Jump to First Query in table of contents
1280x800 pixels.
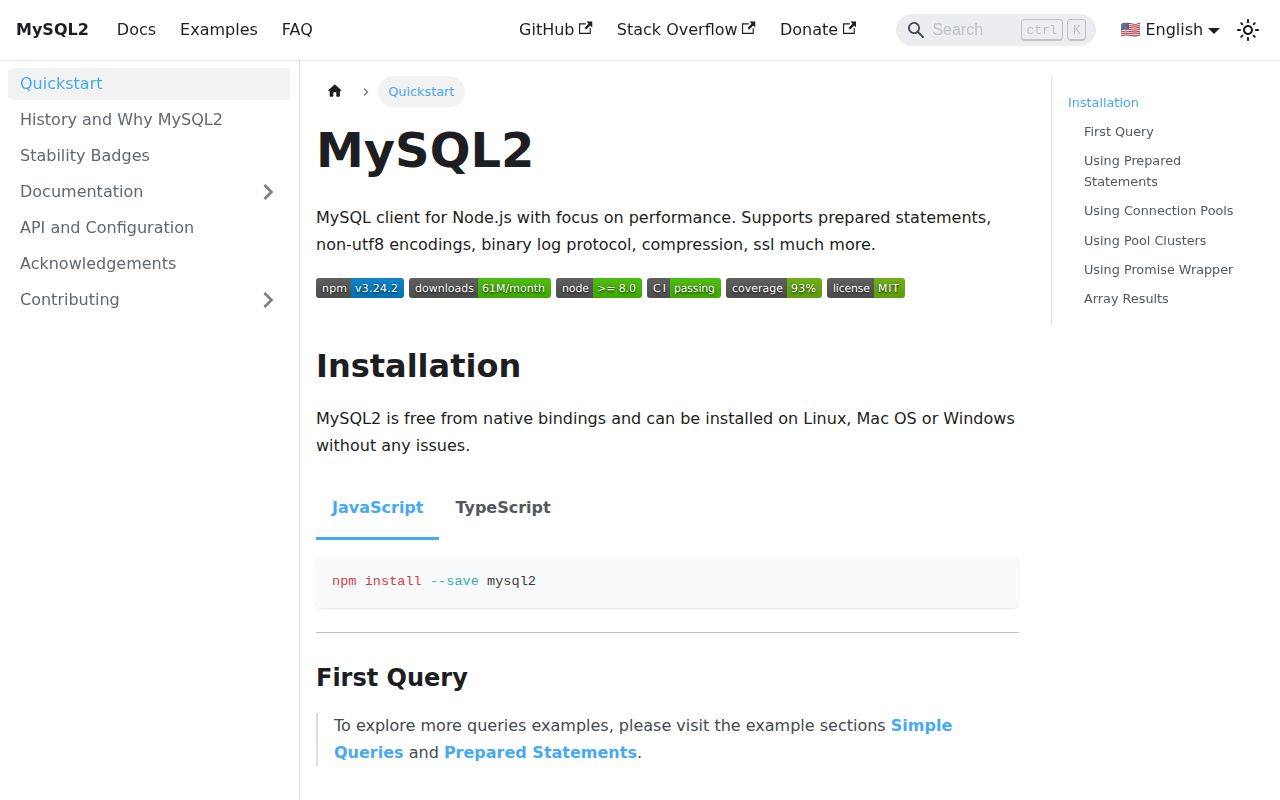click(x=1118, y=131)
